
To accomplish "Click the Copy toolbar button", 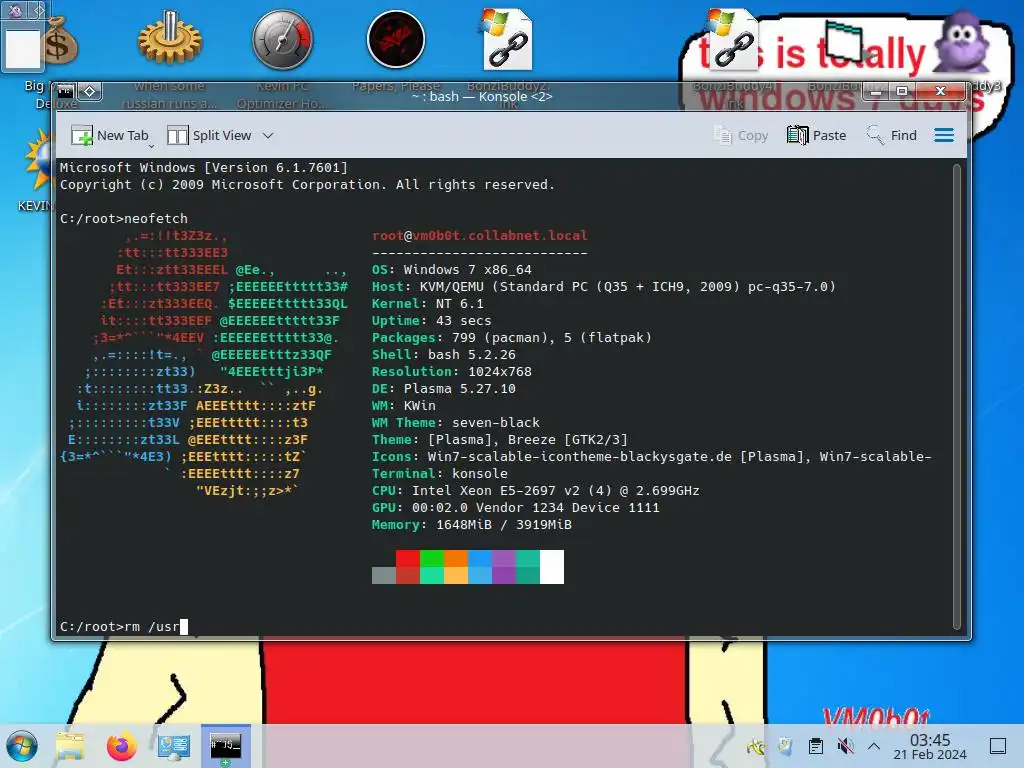I will point(741,135).
